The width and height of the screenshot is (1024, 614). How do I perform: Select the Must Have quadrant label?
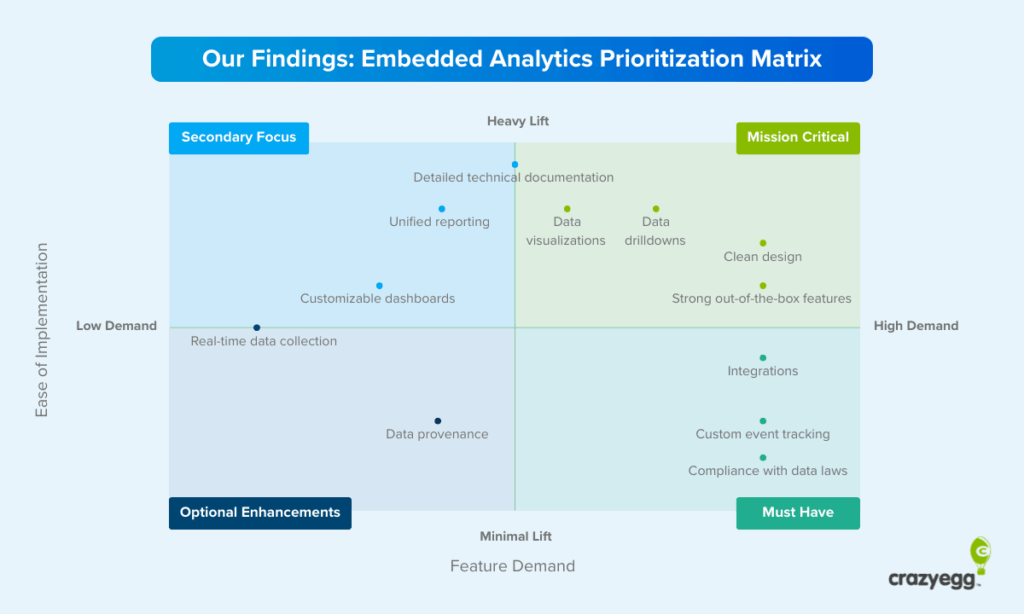tap(797, 513)
